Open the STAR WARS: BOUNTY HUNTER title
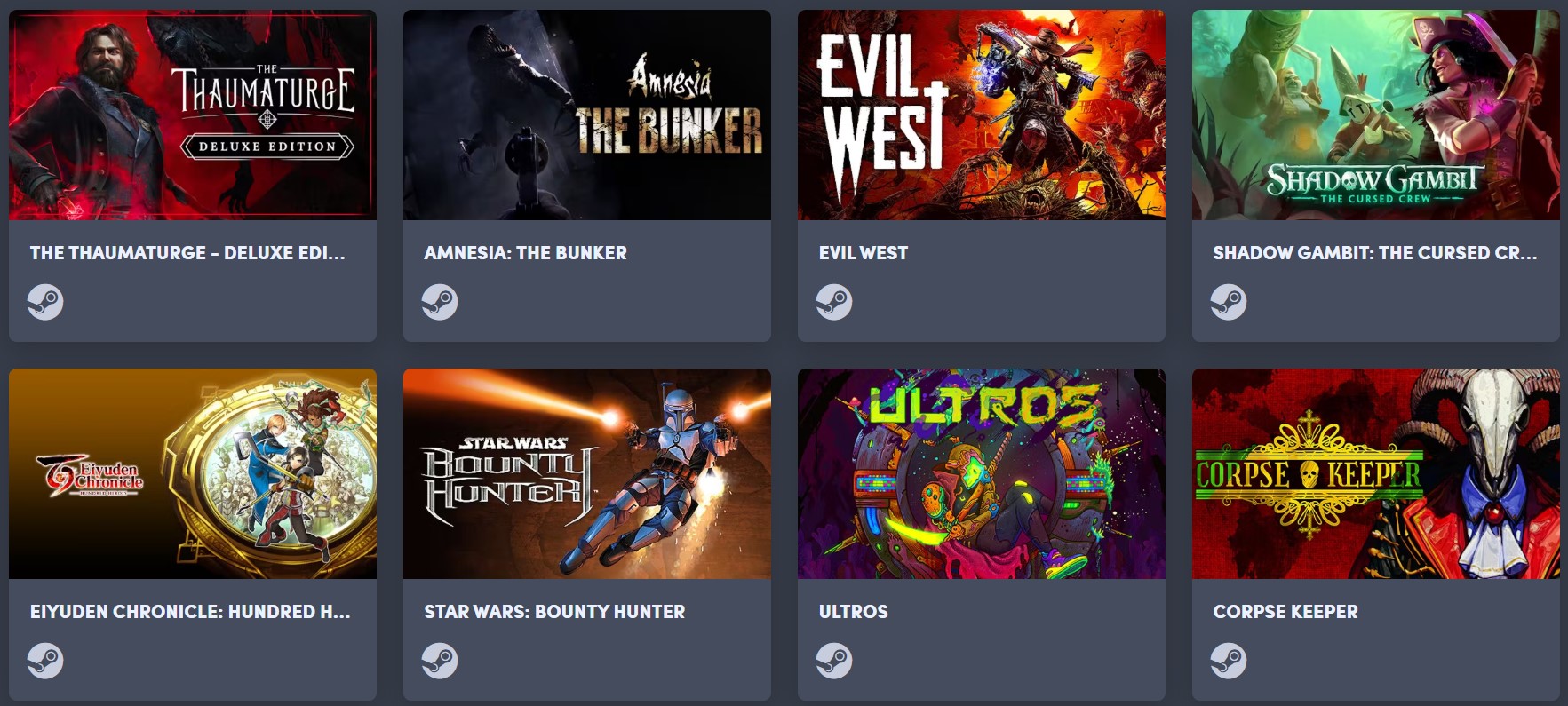Image resolution: width=1568 pixels, height=706 pixels. tap(554, 612)
